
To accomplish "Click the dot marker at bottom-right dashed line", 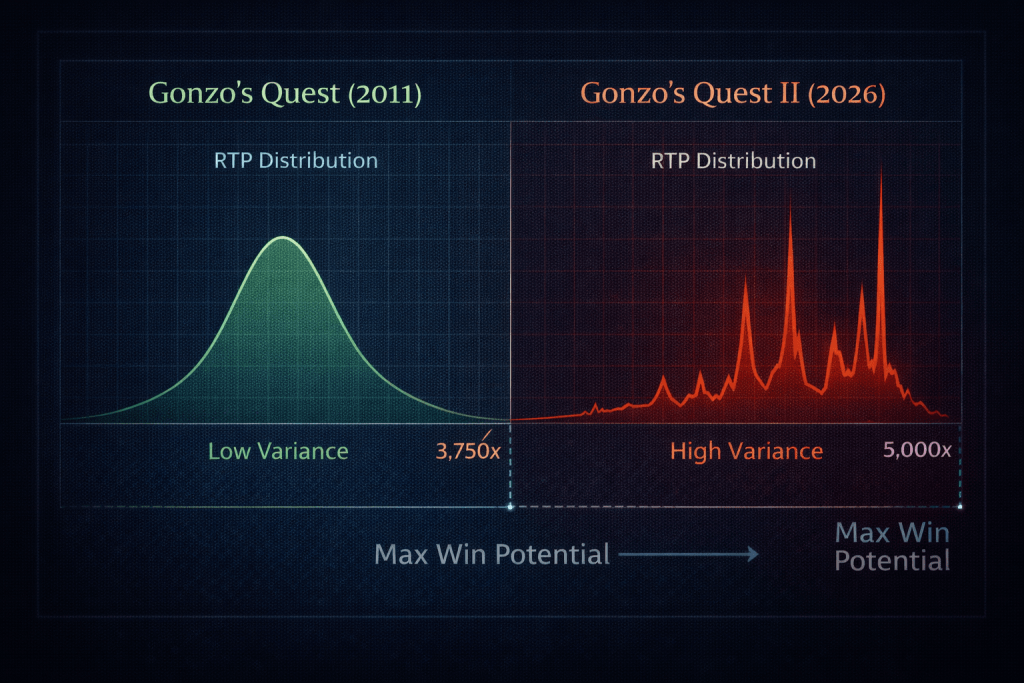I will 960,507.
